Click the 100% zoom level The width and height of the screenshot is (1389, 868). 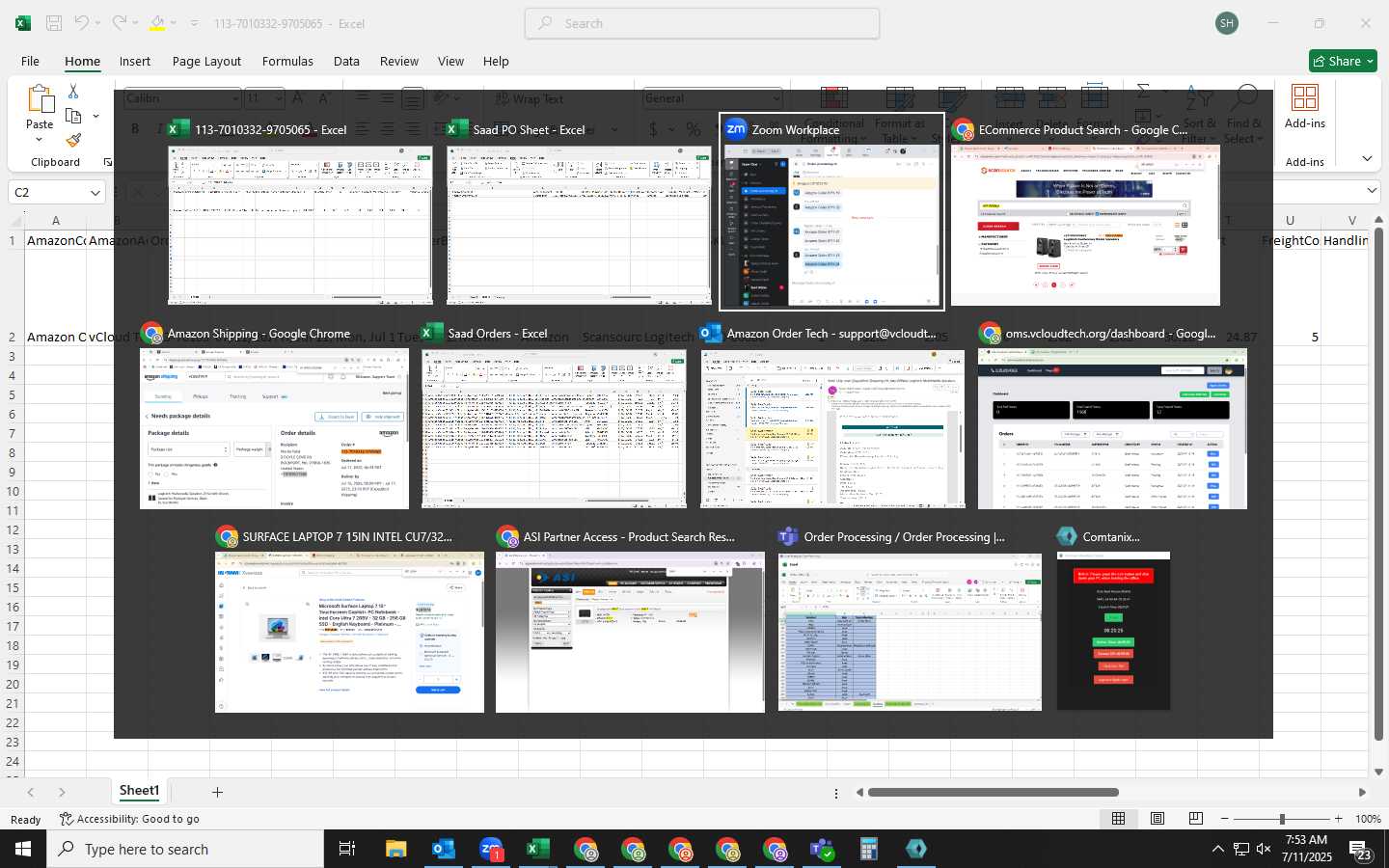pos(1367,819)
